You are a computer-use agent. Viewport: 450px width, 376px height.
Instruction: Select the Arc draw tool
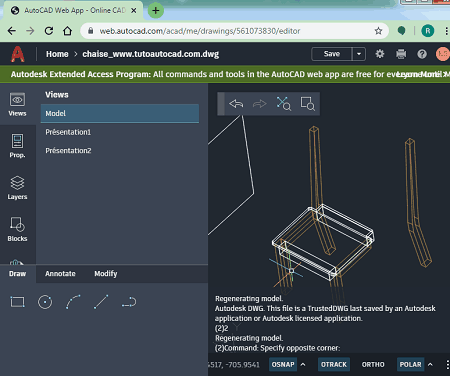click(x=73, y=302)
